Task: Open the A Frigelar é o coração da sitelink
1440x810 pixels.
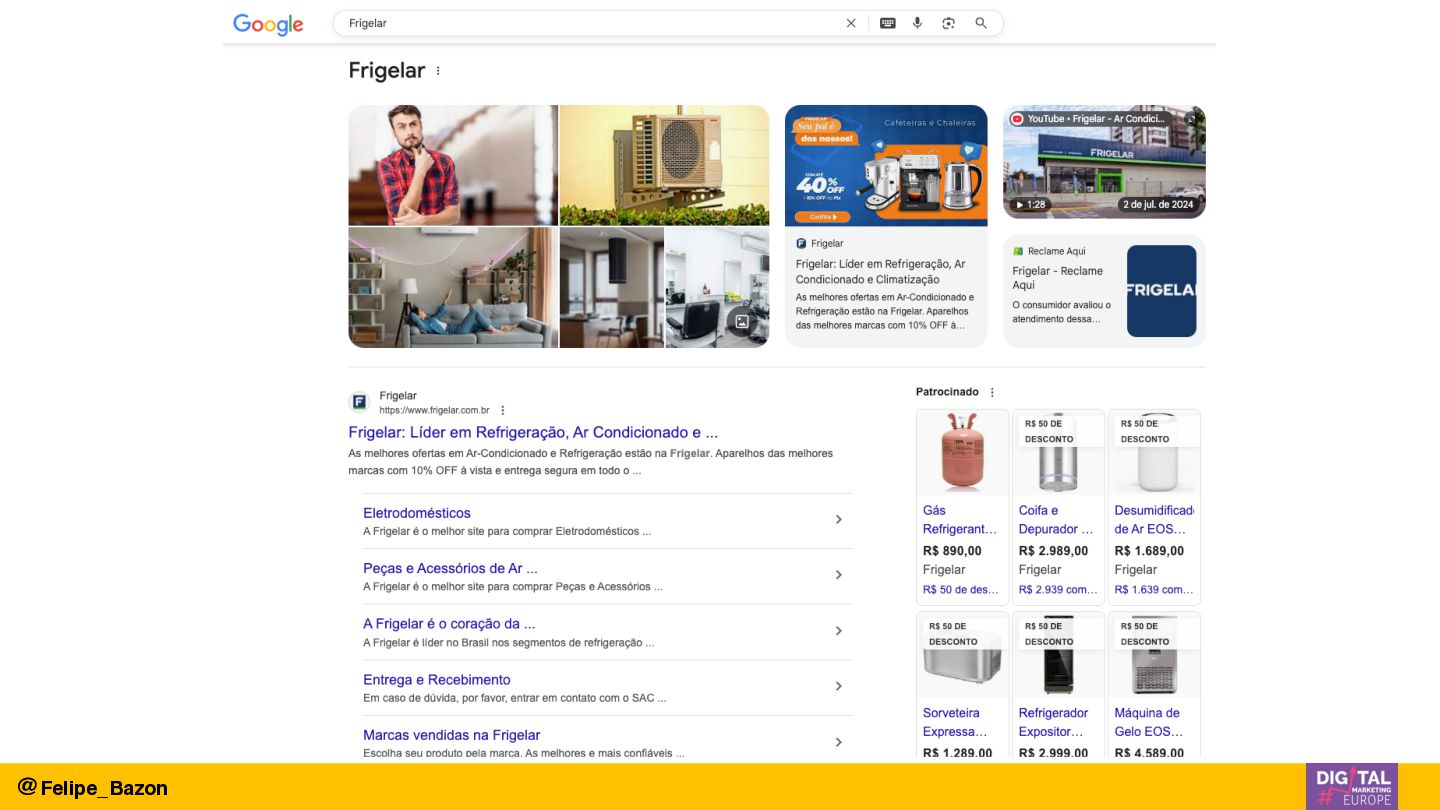Action: (449, 623)
